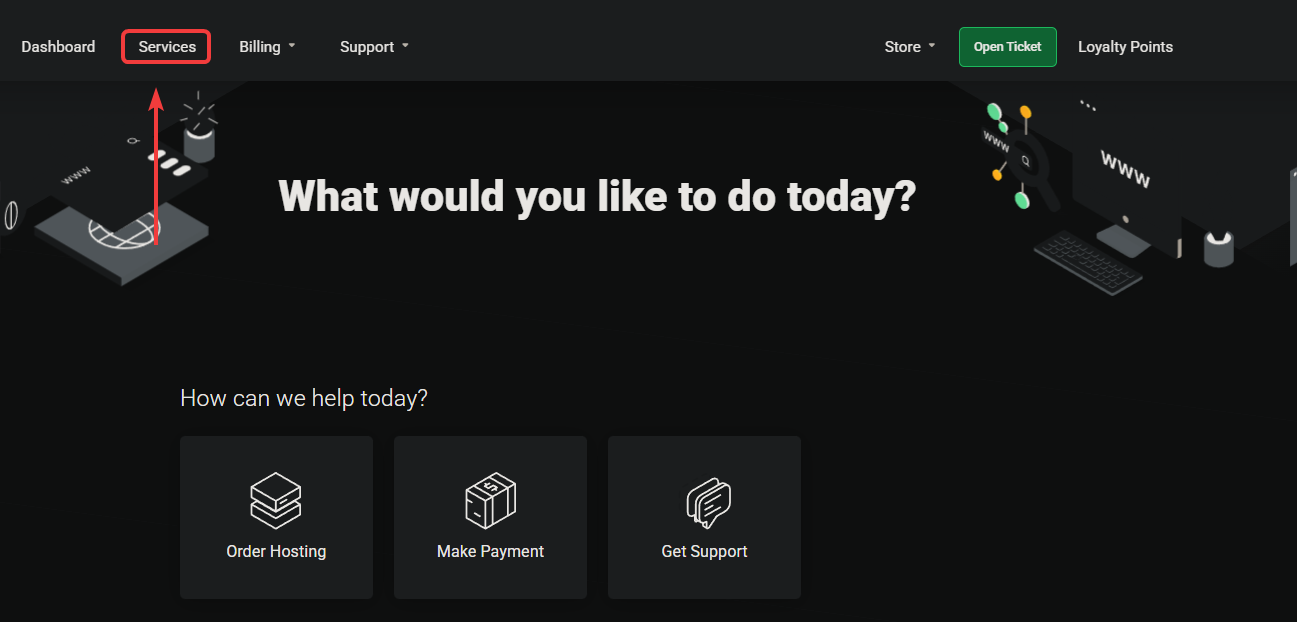1297x622 pixels.
Task: Open the Loyalty Points page
Action: coord(1125,47)
